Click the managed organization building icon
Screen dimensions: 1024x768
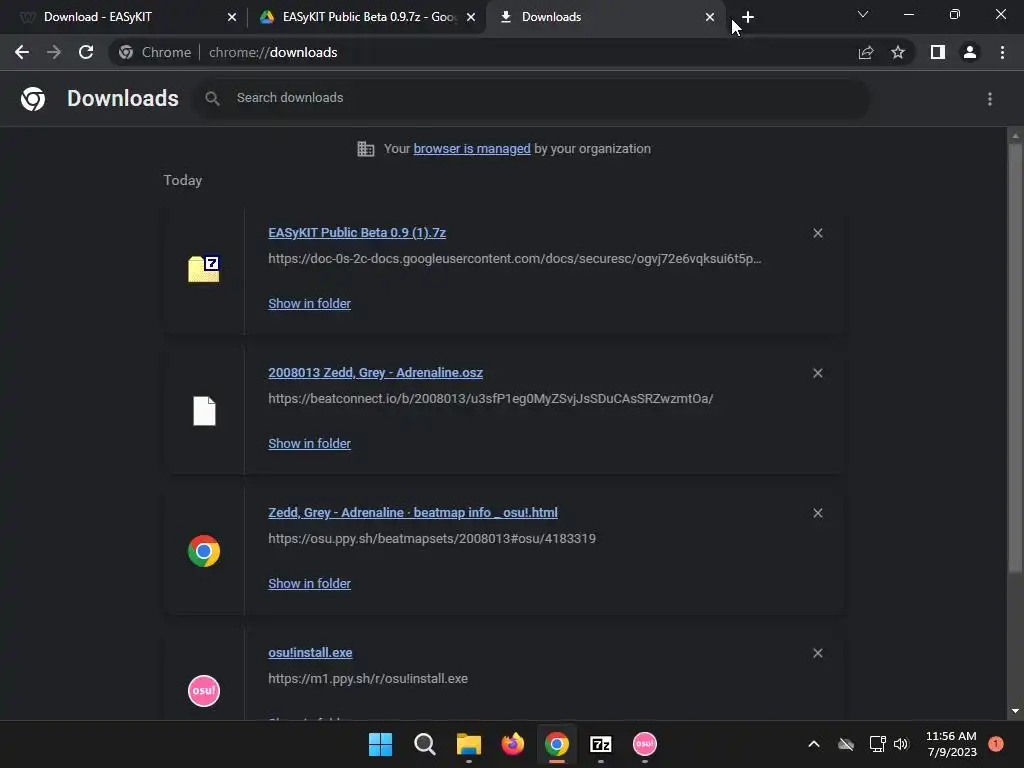[366, 149]
